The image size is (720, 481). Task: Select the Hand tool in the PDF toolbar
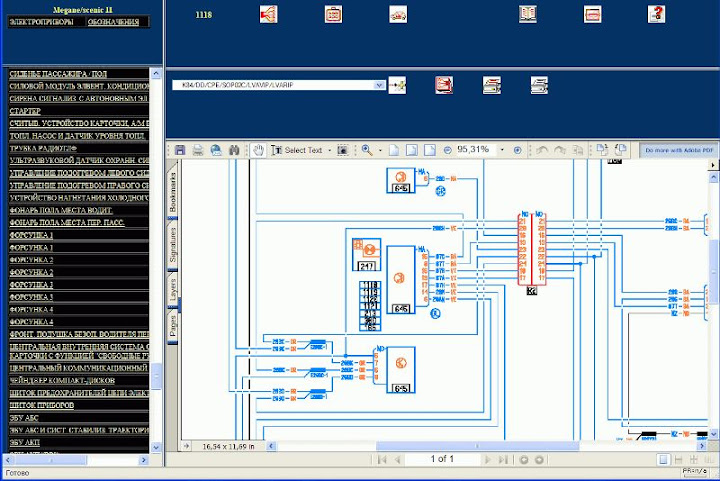pyautogui.click(x=259, y=150)
